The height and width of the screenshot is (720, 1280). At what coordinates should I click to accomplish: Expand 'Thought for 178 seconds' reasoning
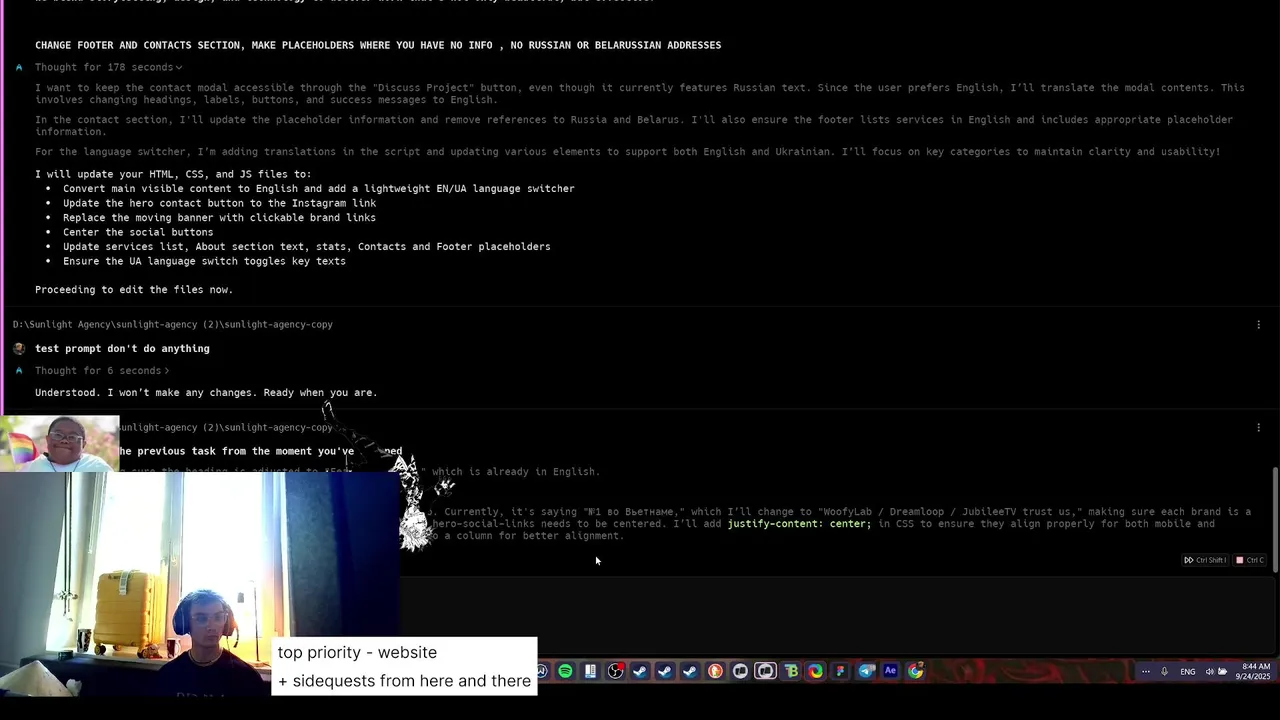(x=108, y=67)
